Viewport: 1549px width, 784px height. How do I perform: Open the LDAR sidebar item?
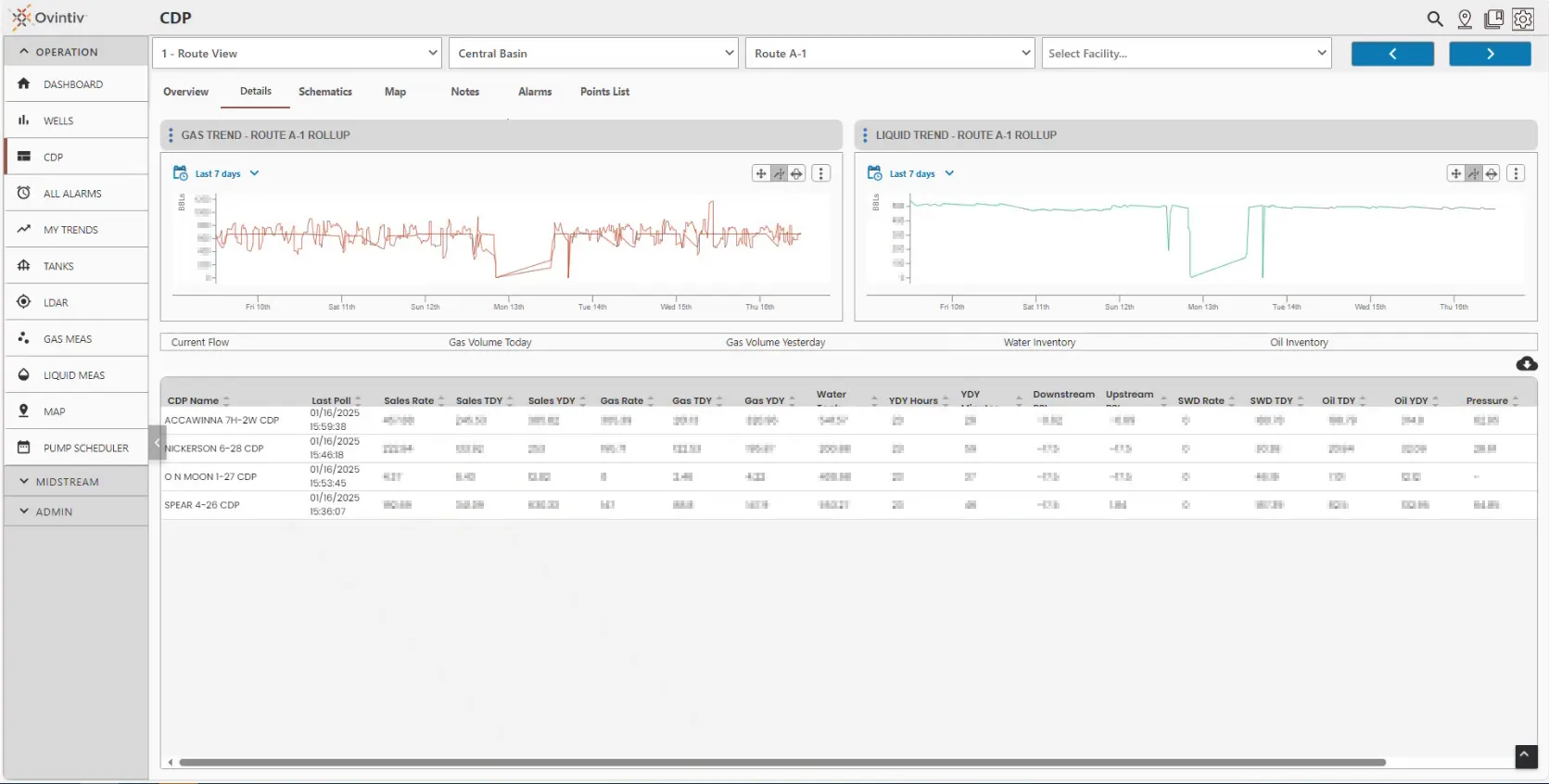click(56, 303)
